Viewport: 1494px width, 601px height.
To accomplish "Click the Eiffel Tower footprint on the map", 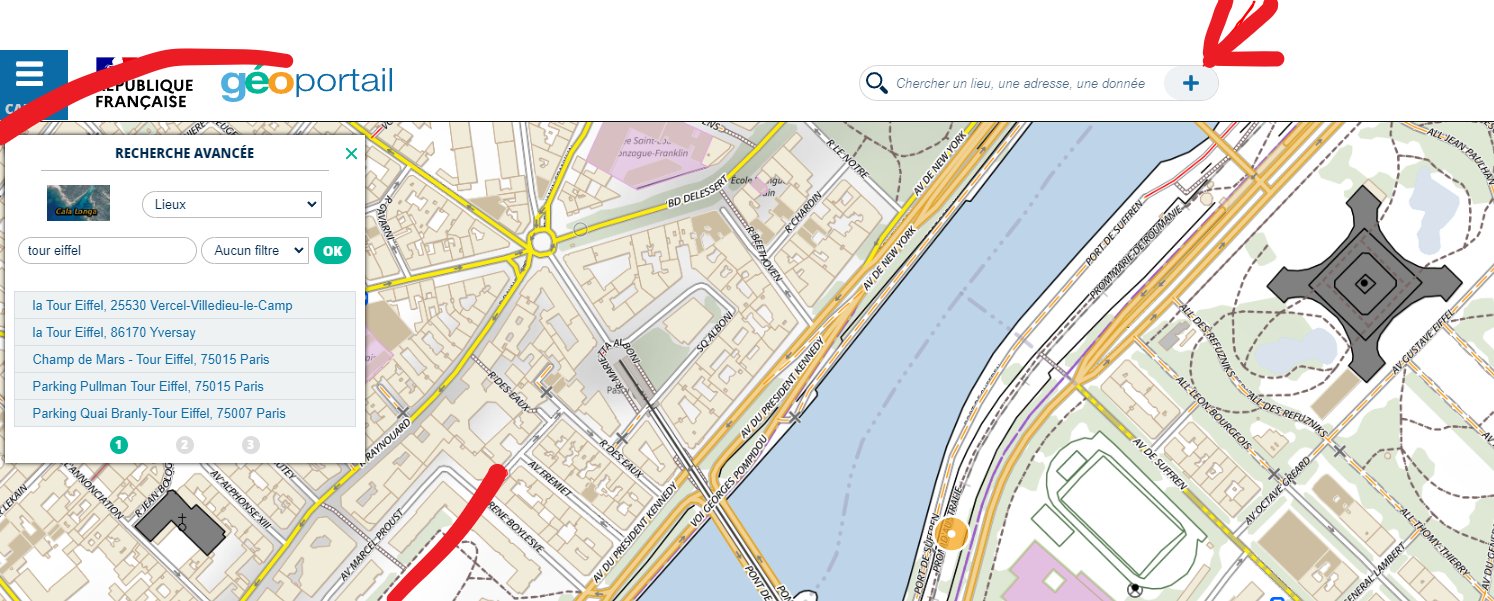I will tap(1363, 283).
